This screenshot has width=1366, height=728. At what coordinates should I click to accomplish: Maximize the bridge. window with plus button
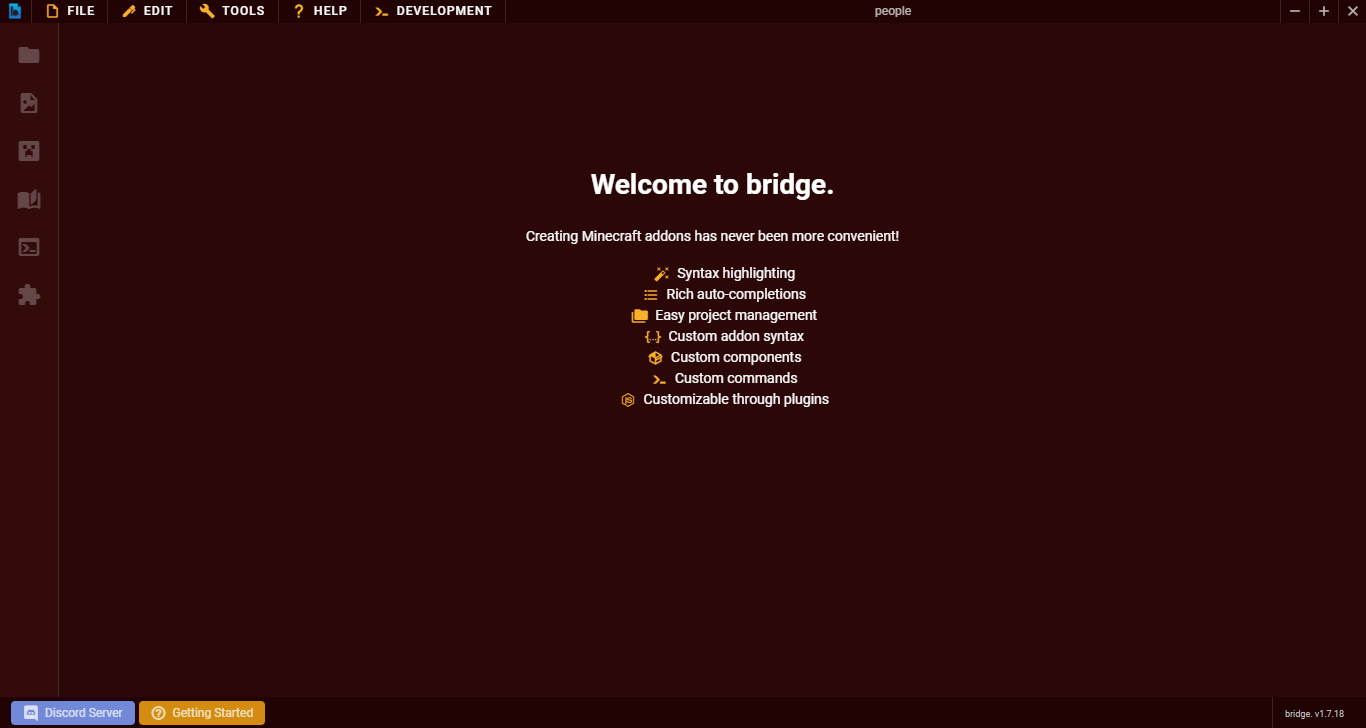click(1324, 11)
